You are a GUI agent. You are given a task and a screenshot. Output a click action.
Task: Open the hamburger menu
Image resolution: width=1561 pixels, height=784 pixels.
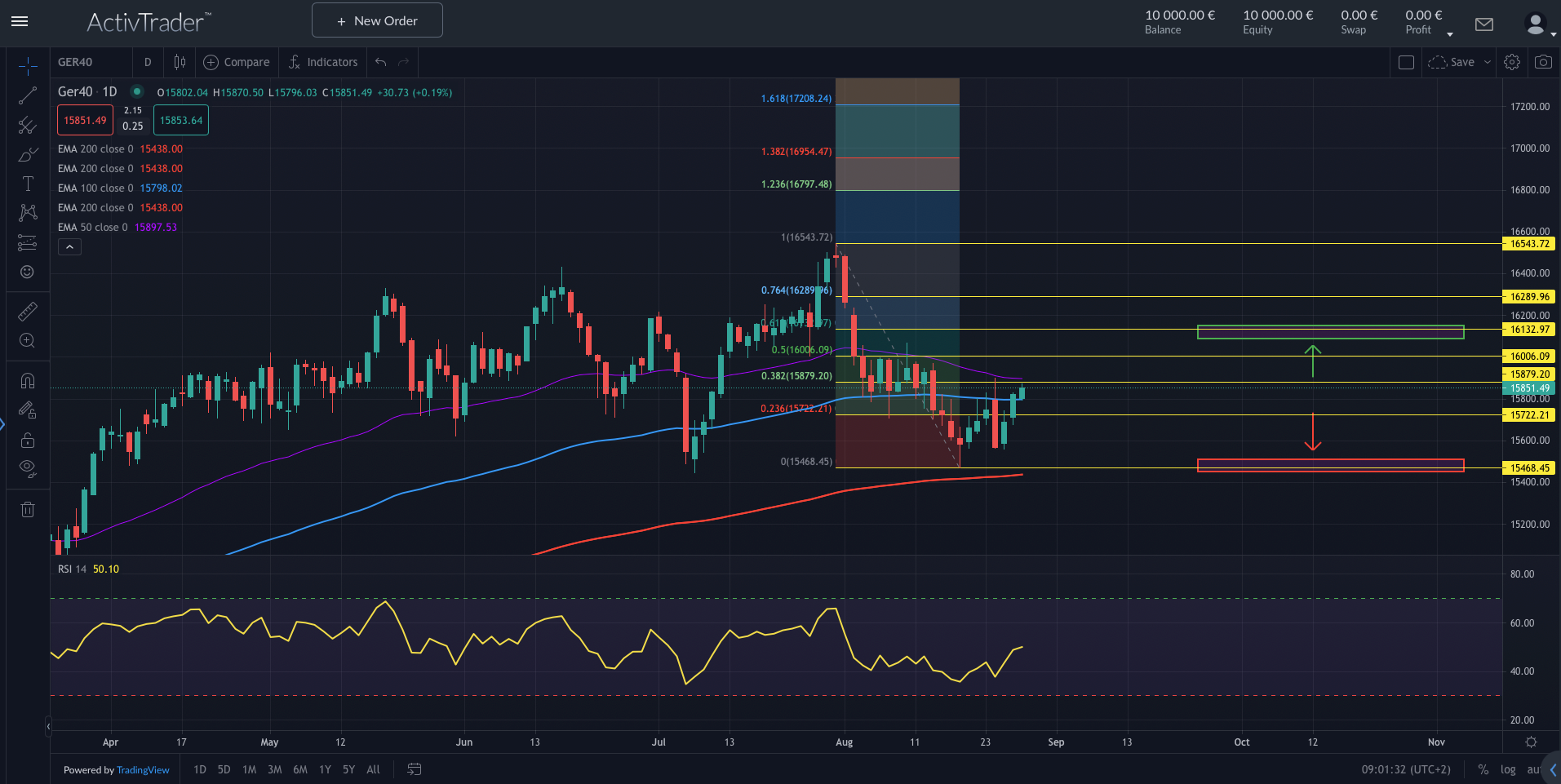pyautogui.click(x=20, y=22)
